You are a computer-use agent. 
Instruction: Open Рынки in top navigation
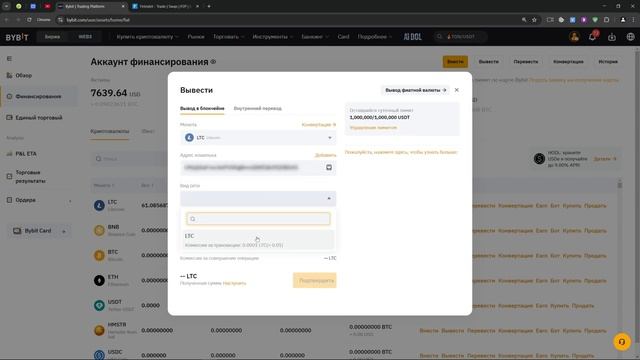coord(196,37)
